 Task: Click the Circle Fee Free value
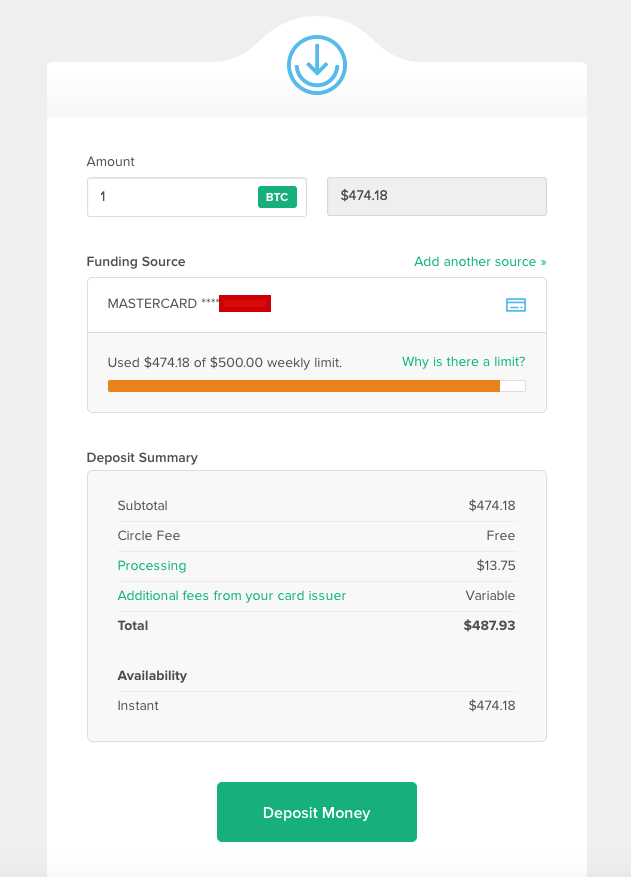(x=501, y=536)
